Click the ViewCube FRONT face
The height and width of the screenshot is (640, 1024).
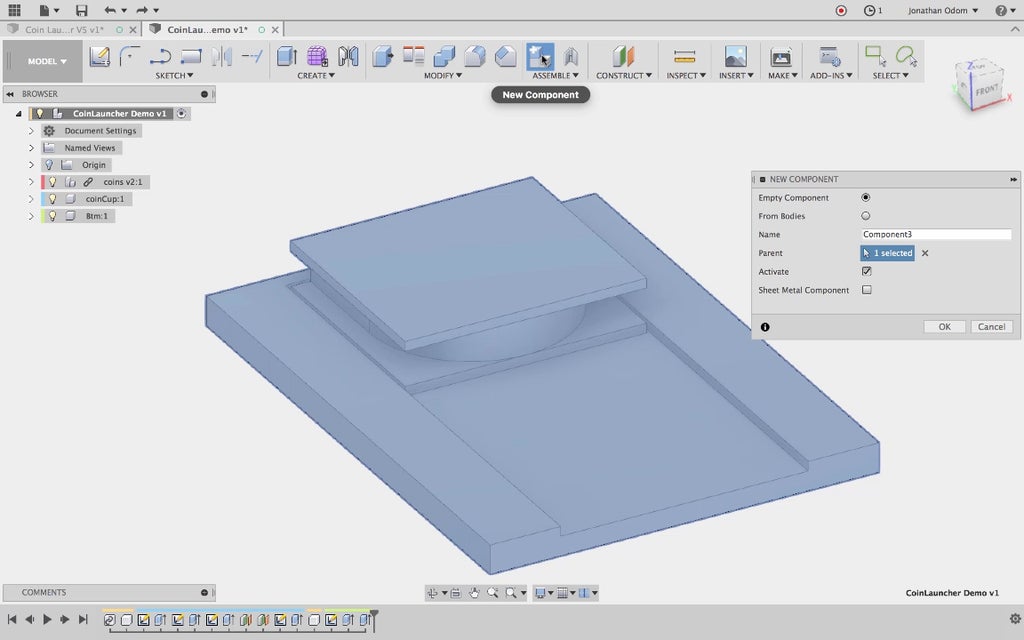click(986, 91)
